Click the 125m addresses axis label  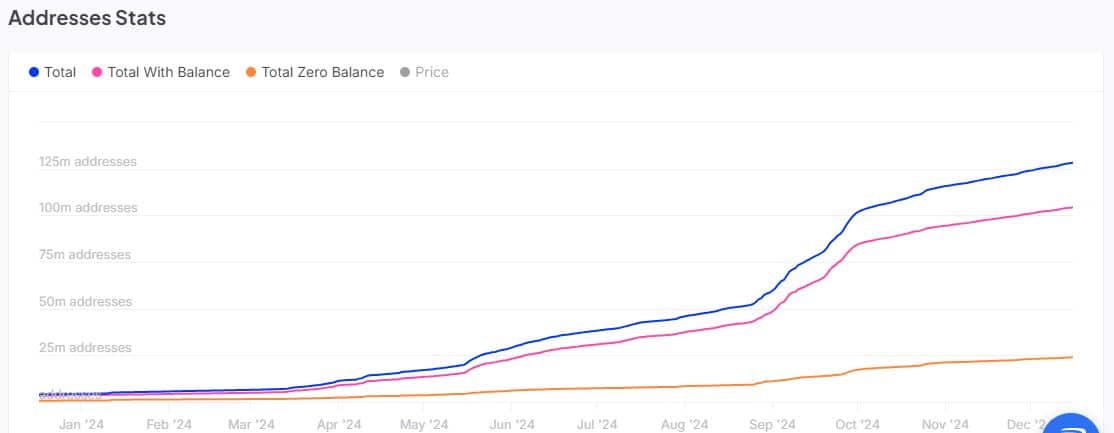(x=88, y=162)
